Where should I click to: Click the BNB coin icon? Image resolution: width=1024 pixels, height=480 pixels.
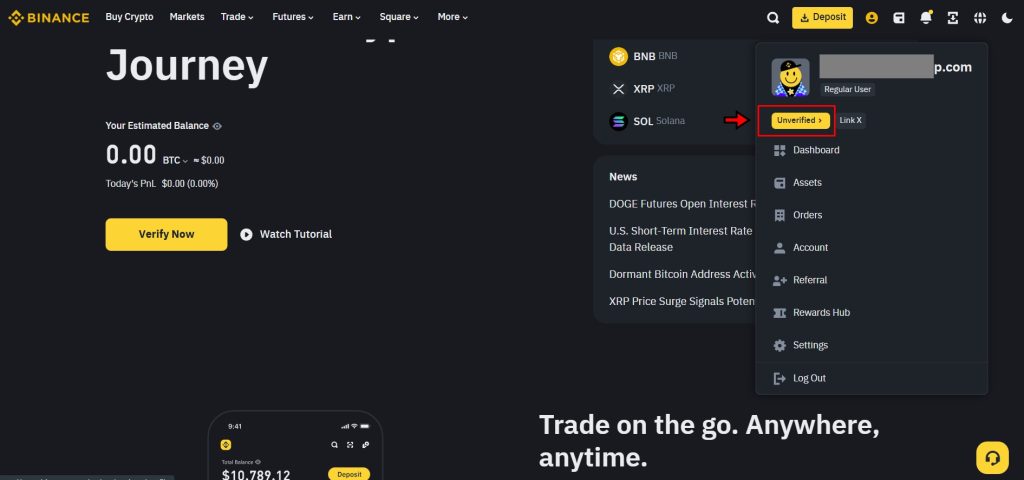click(x=618, y=57)
